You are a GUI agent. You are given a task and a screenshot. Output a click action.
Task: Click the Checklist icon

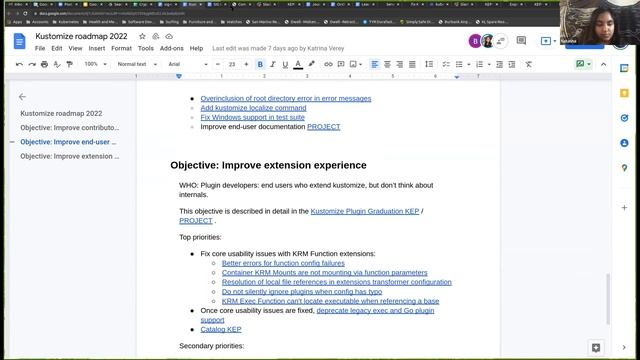(x=446, y=64)
